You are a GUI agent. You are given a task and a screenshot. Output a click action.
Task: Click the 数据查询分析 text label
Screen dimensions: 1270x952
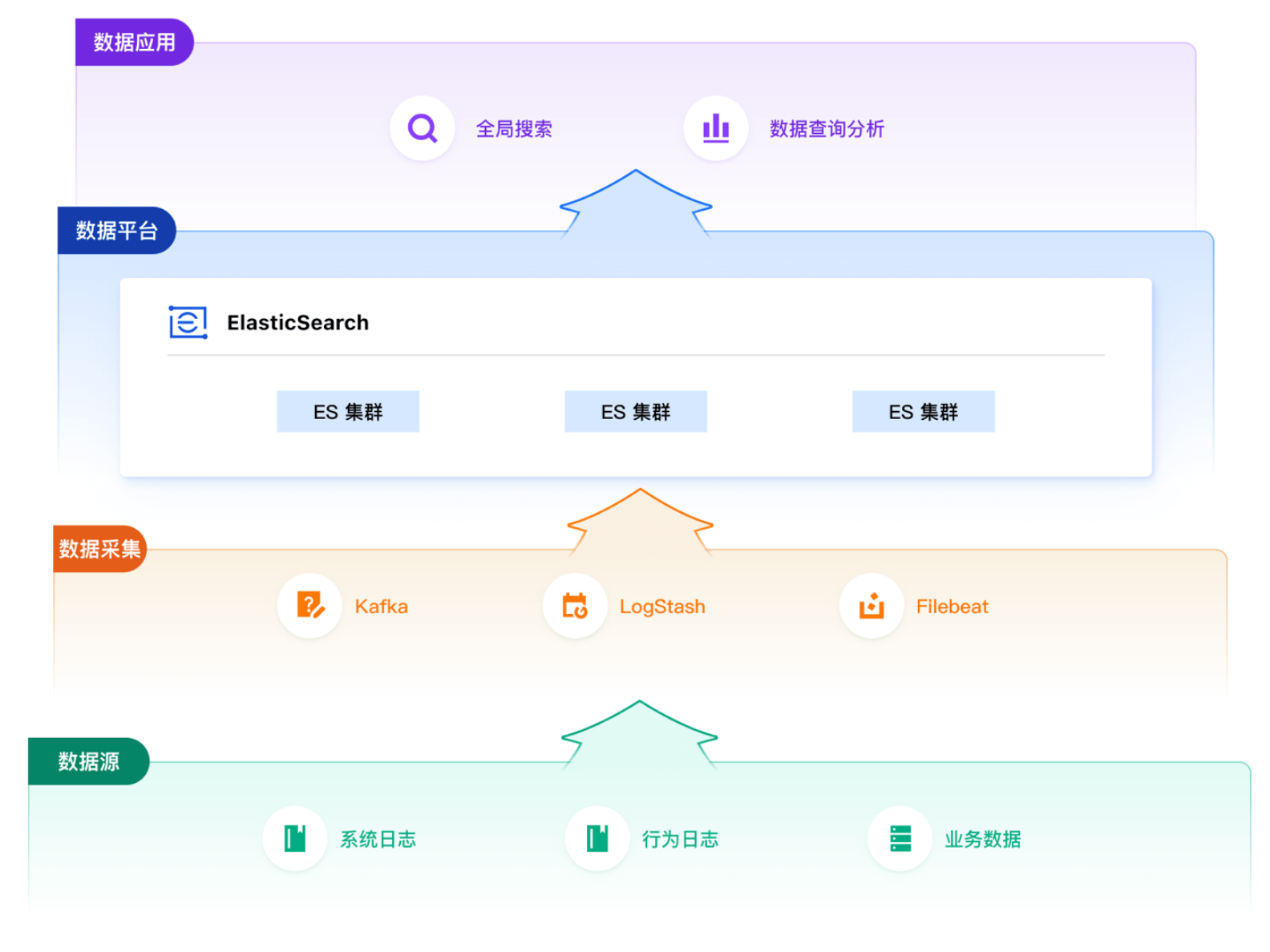827,129
